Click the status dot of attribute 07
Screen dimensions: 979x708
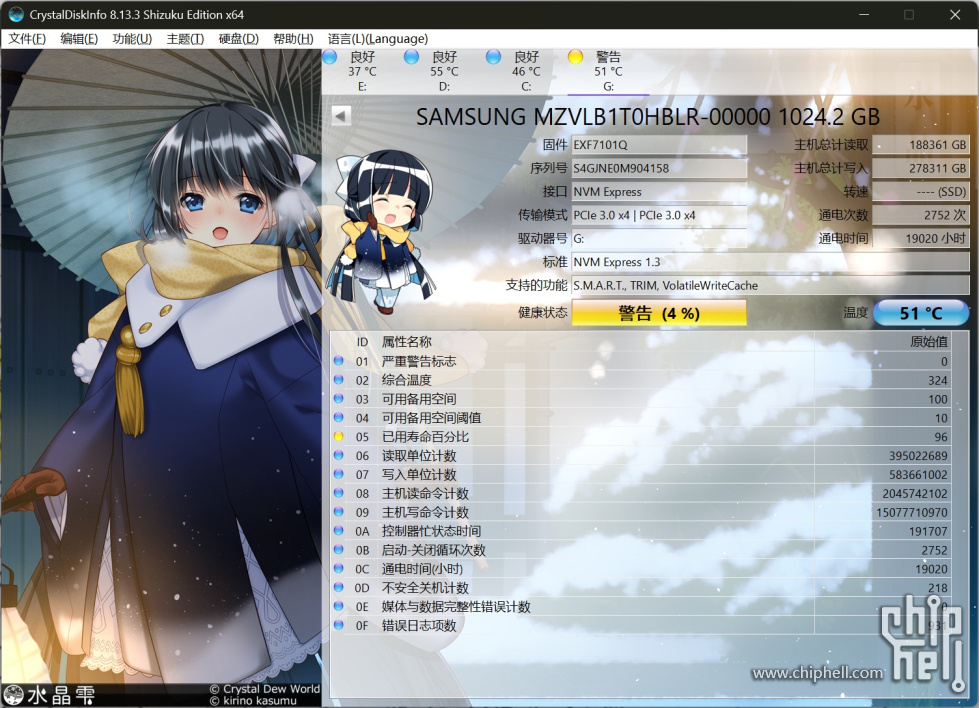click(339, 474)
